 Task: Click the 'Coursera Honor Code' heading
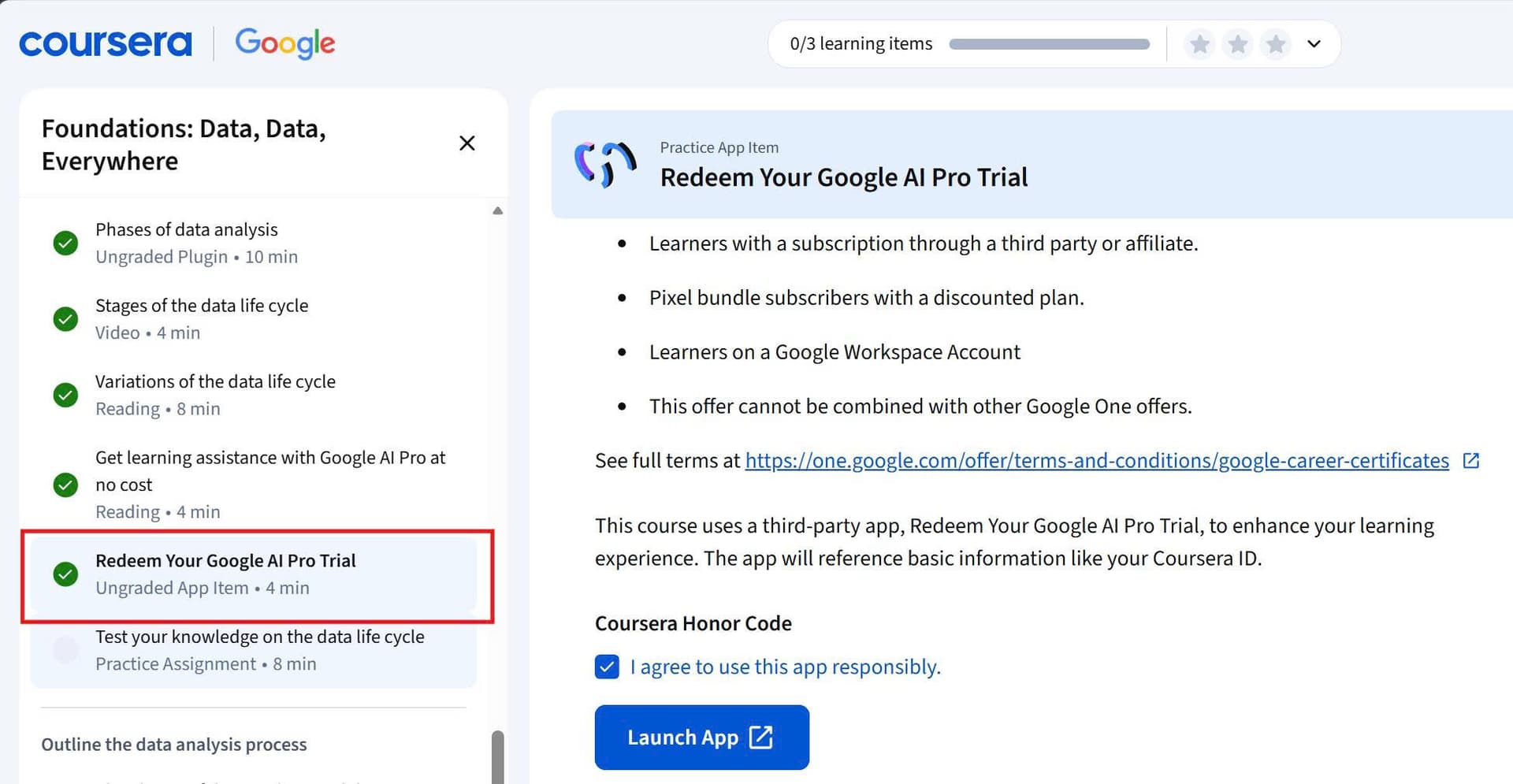click(693, 623)
